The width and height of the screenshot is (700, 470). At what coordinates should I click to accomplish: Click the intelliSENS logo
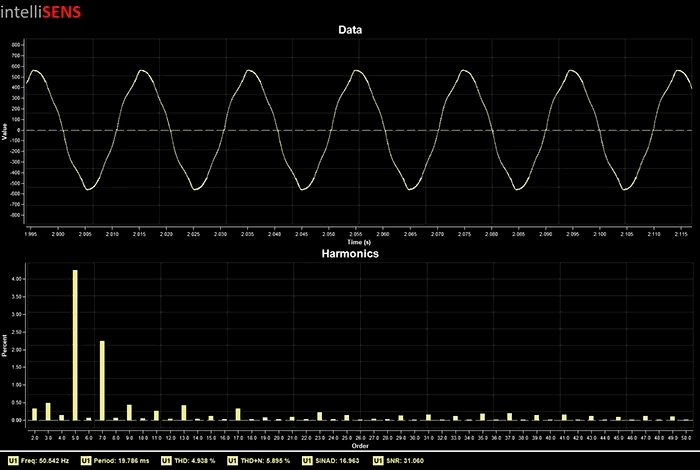coord(42,13)
